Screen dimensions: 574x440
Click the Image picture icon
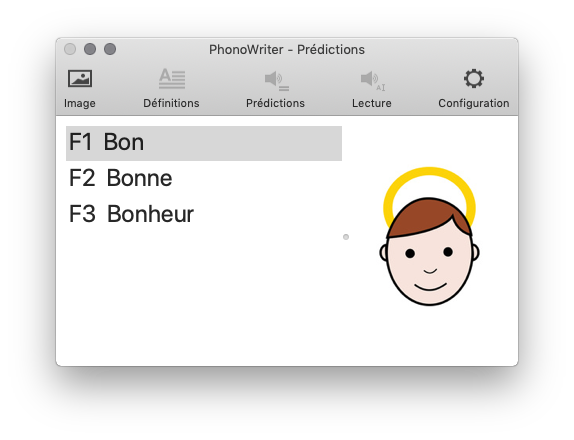point(80,78)
